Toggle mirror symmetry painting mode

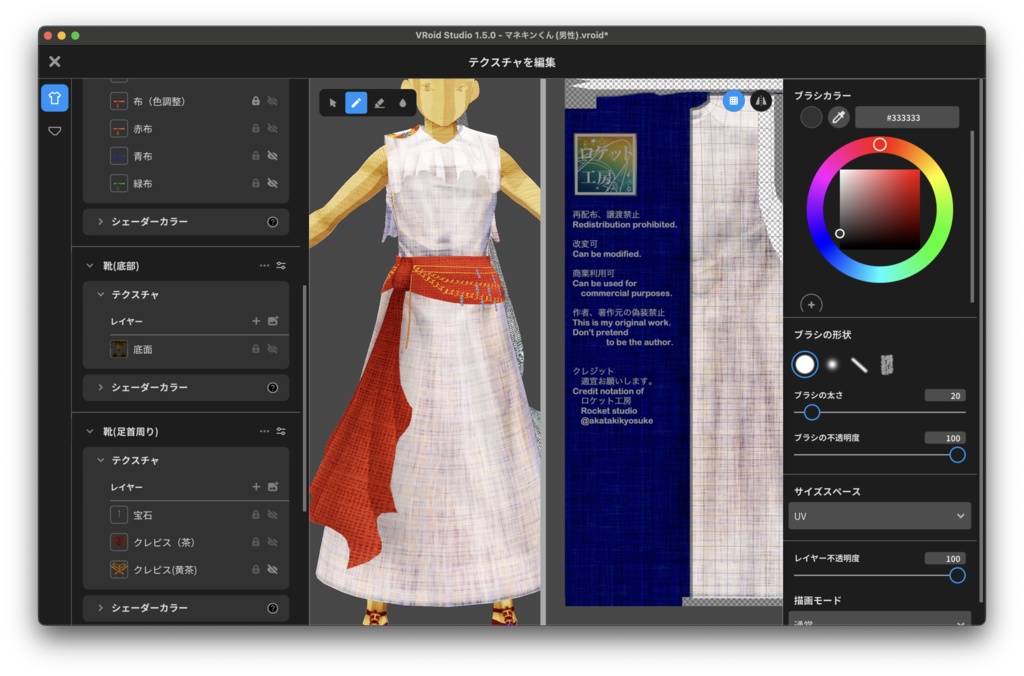(761, 101)
